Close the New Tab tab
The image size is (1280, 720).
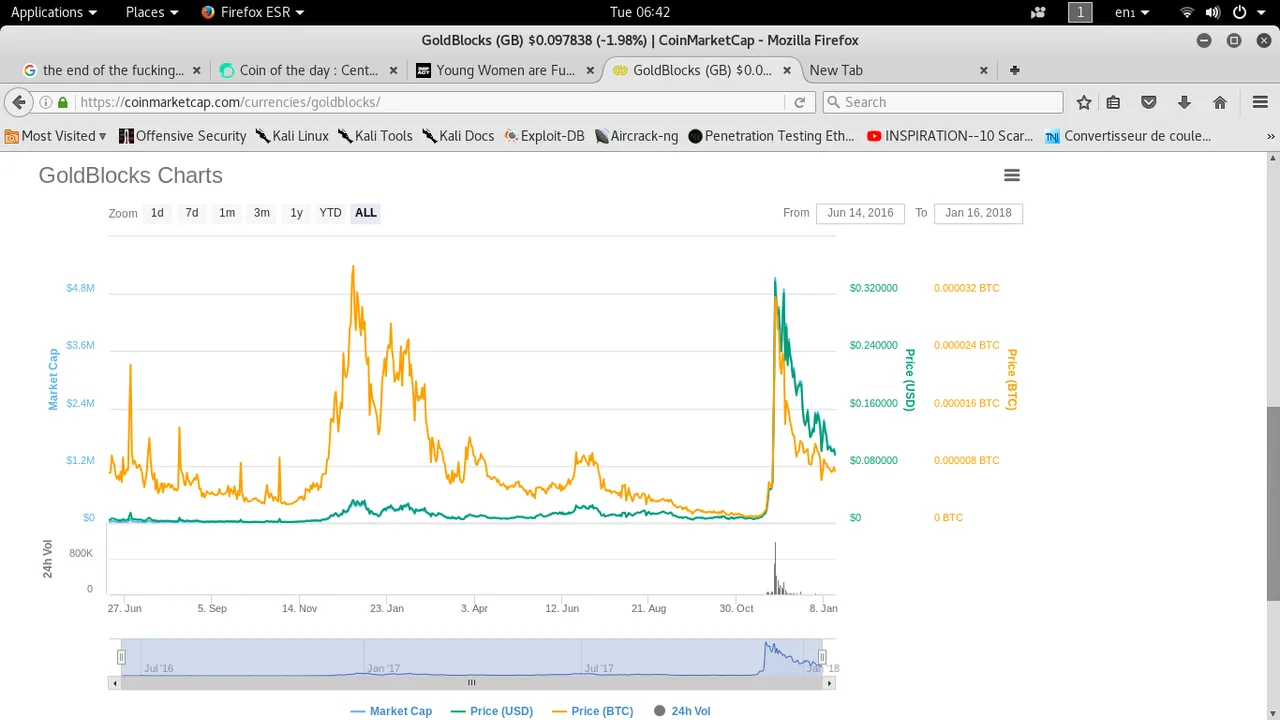point(984,70)
